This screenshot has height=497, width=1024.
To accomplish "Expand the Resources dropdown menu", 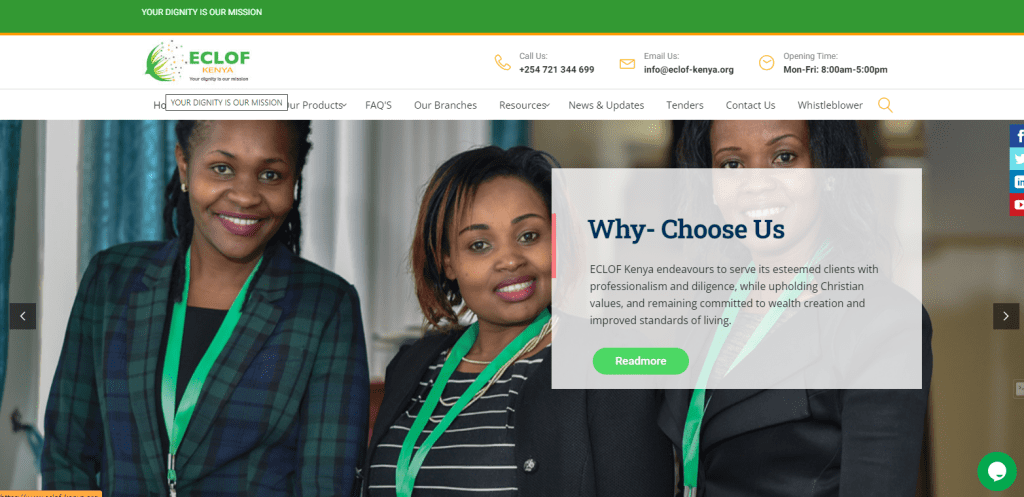I will click(x=524, y=105).
